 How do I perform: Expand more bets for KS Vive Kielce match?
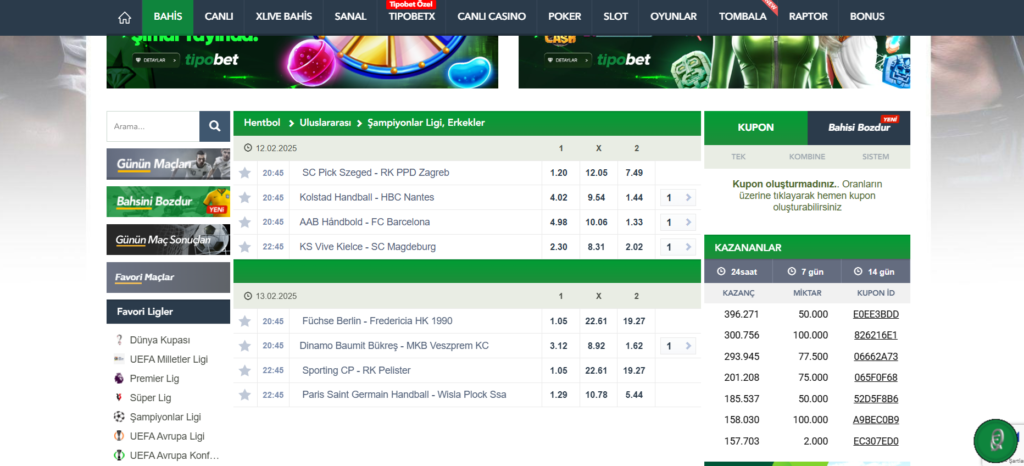pos(678,247)
